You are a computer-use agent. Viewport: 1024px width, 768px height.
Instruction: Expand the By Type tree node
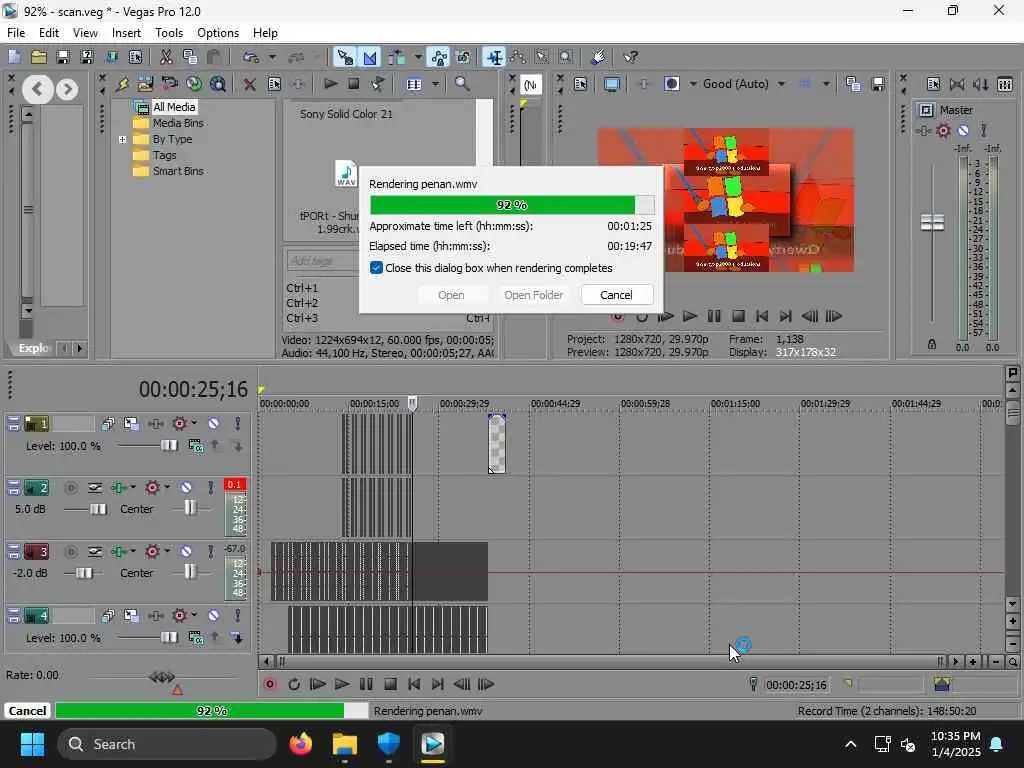pos(122,139)
